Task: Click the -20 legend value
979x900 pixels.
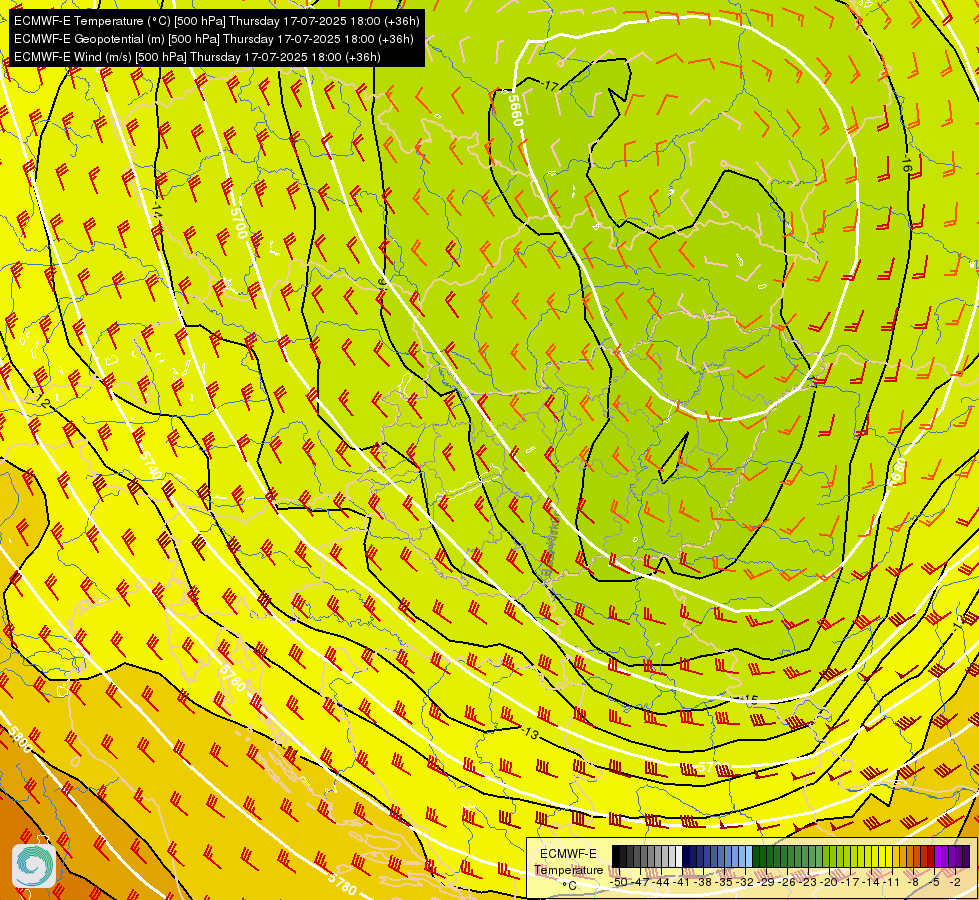Action: pos(829,882)
